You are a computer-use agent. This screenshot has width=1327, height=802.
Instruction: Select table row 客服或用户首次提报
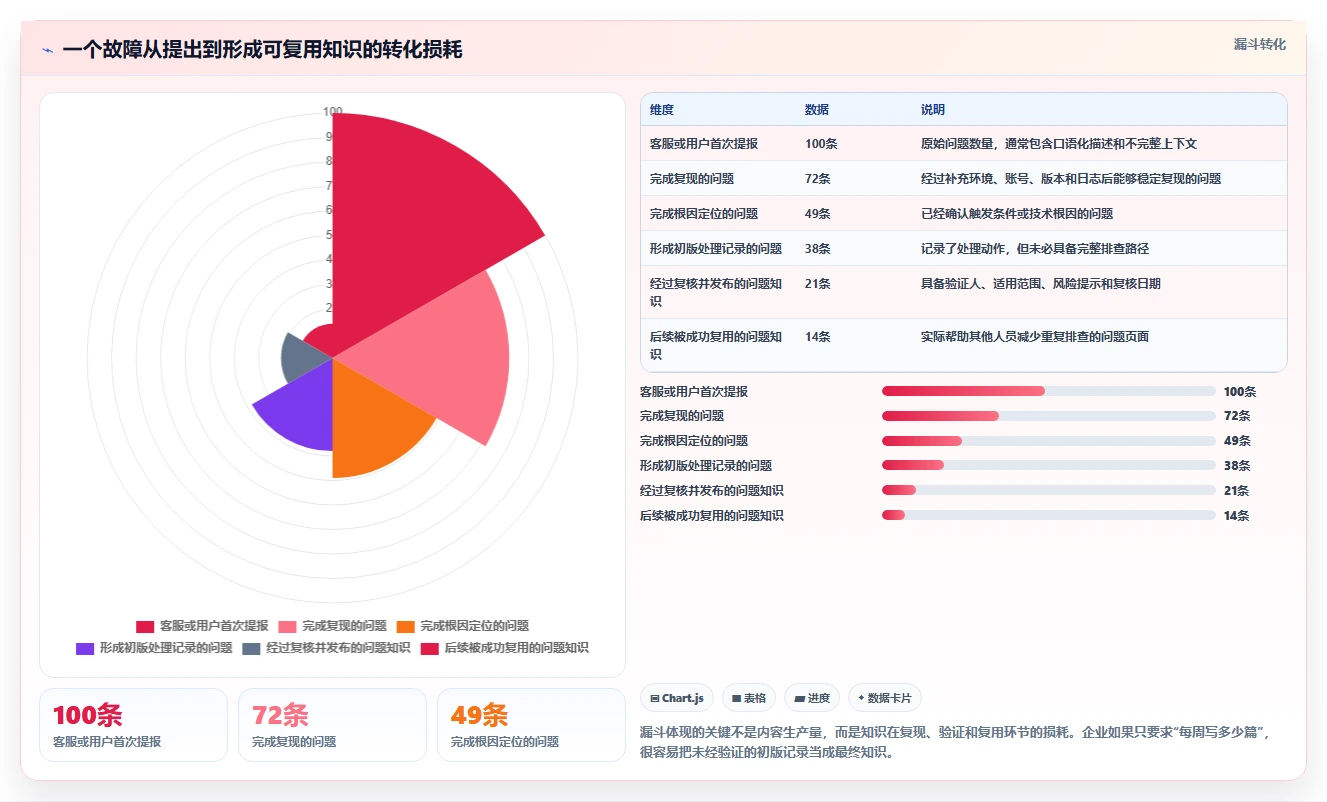[963, 144]
